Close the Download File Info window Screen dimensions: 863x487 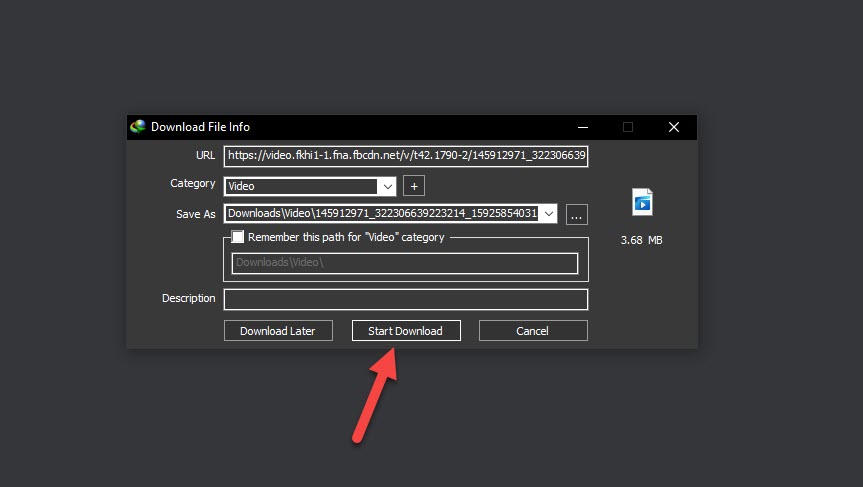[x=674, y=127]
